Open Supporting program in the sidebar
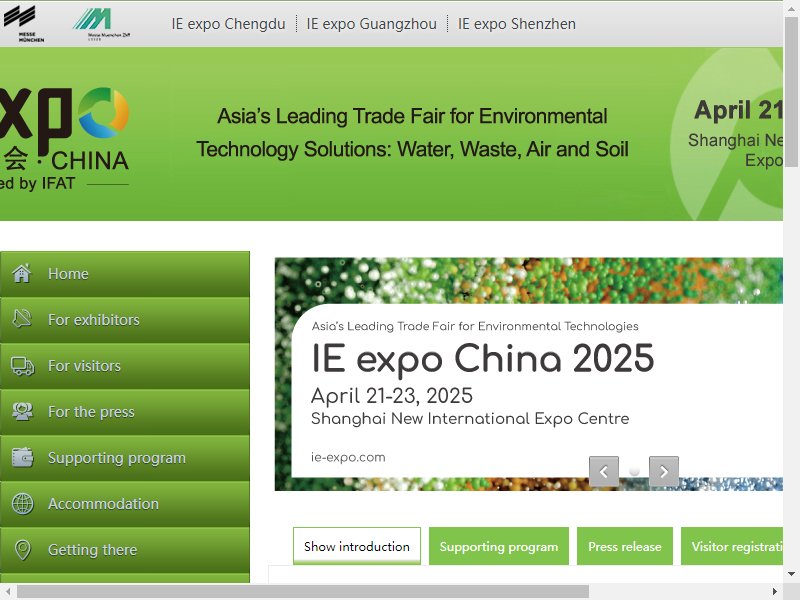This screenshot has height=600, width=800. [125, 458]
